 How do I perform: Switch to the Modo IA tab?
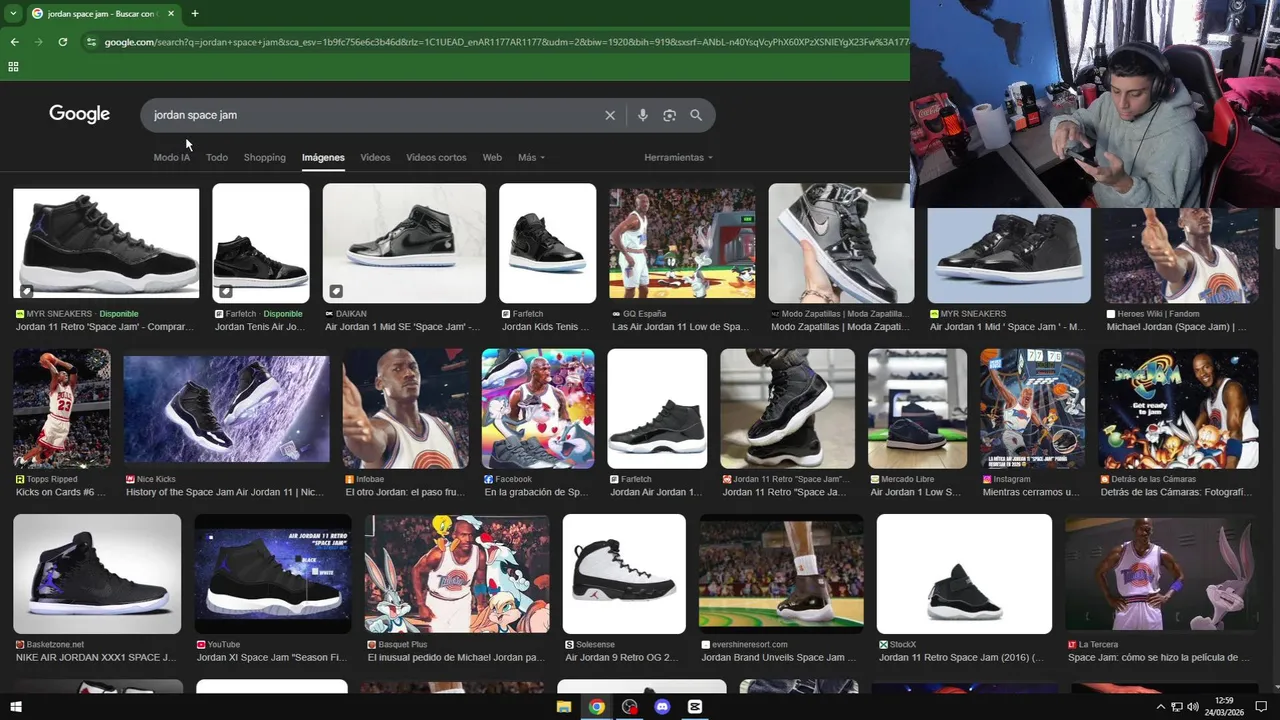point(172,157)
